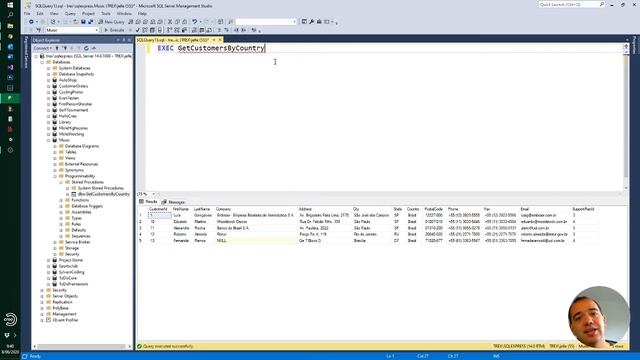Expand the AutoShop database node

[49, 80]
